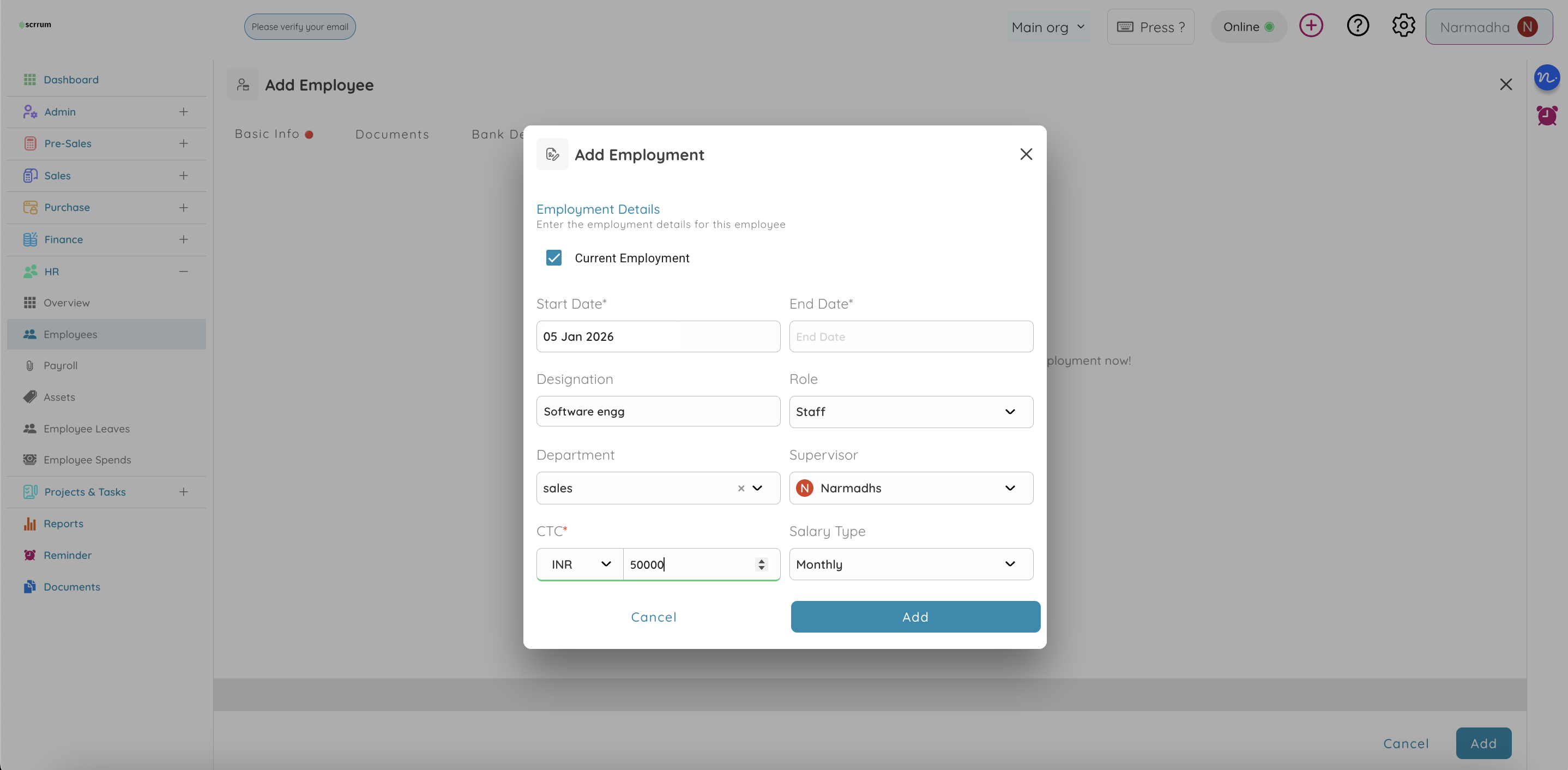Open Employee Leaves from sidebar
This screenshot has height=770, width=1568.
coord(87,429)
